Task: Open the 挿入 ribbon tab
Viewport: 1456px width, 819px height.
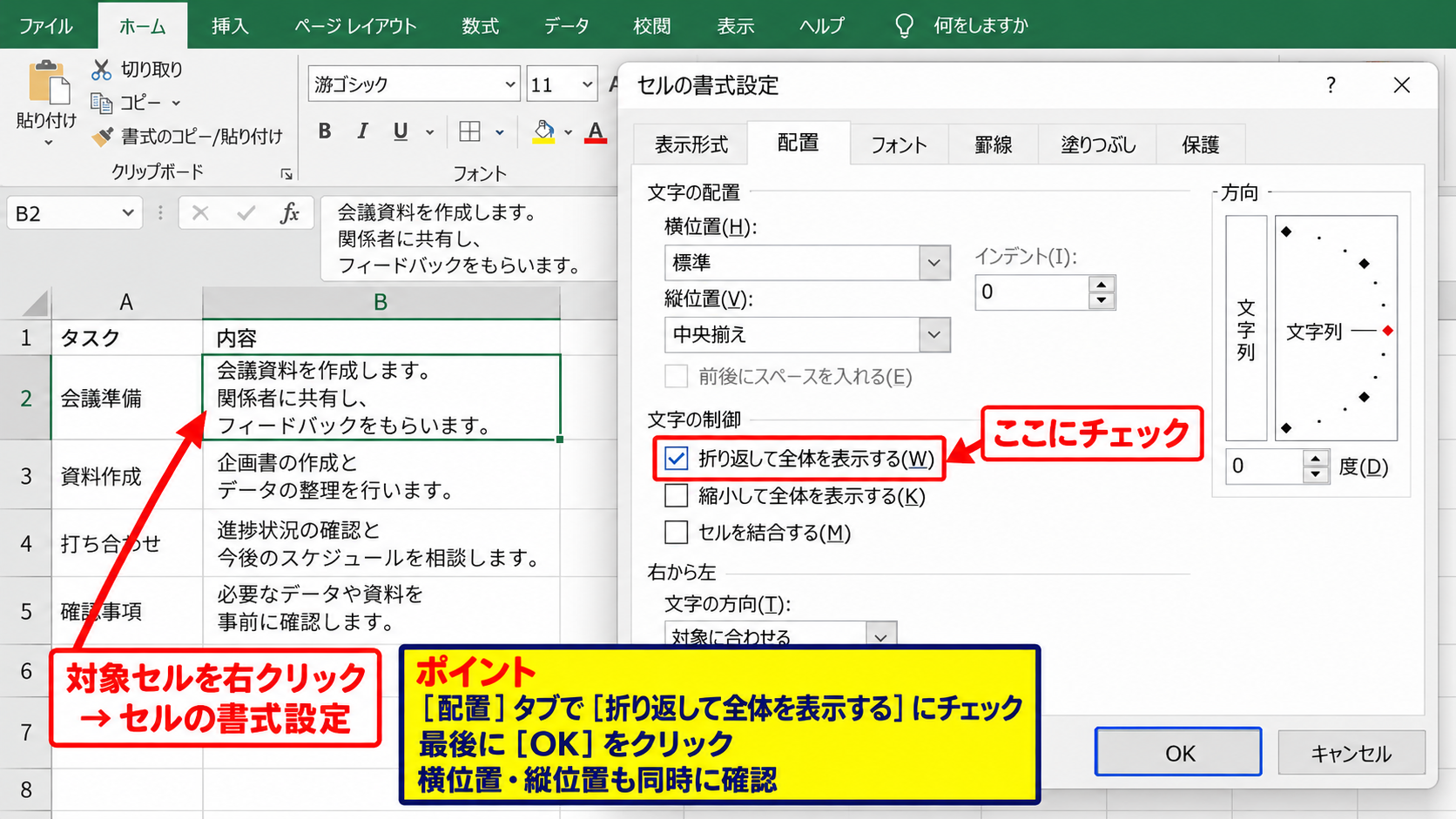Action: coord(230,26)
